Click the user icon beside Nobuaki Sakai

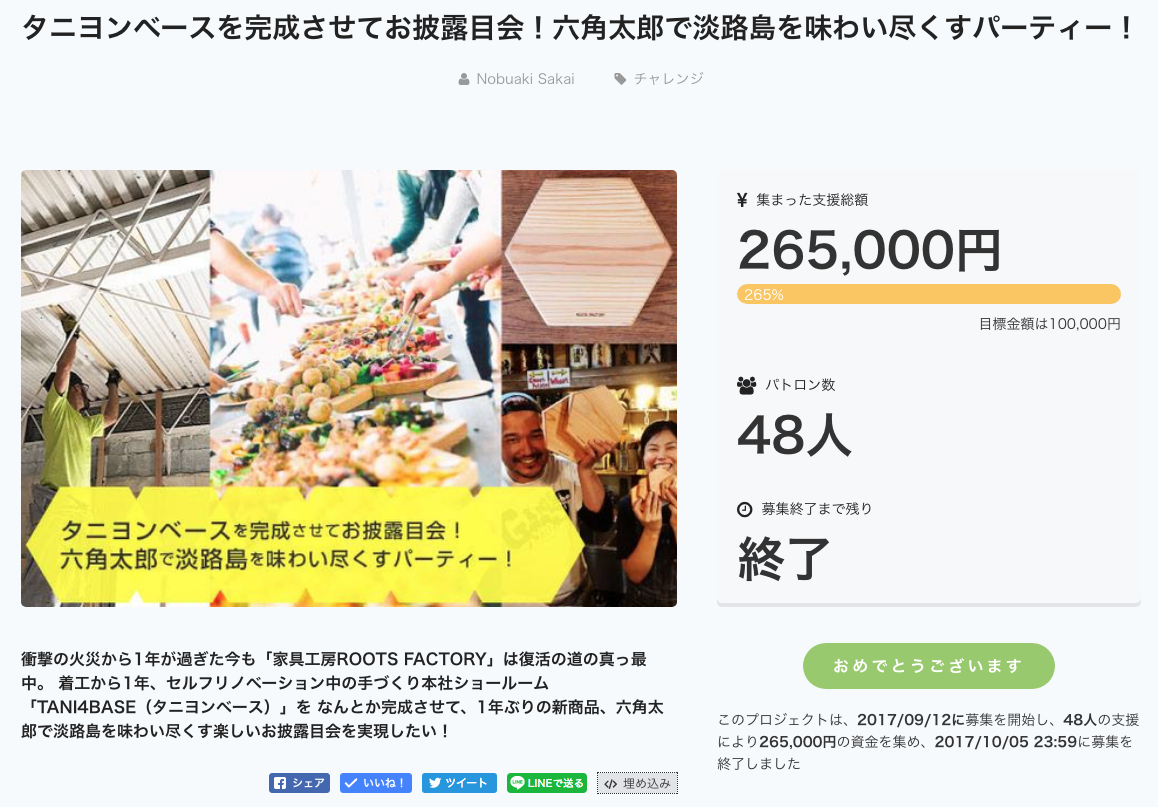464,79
